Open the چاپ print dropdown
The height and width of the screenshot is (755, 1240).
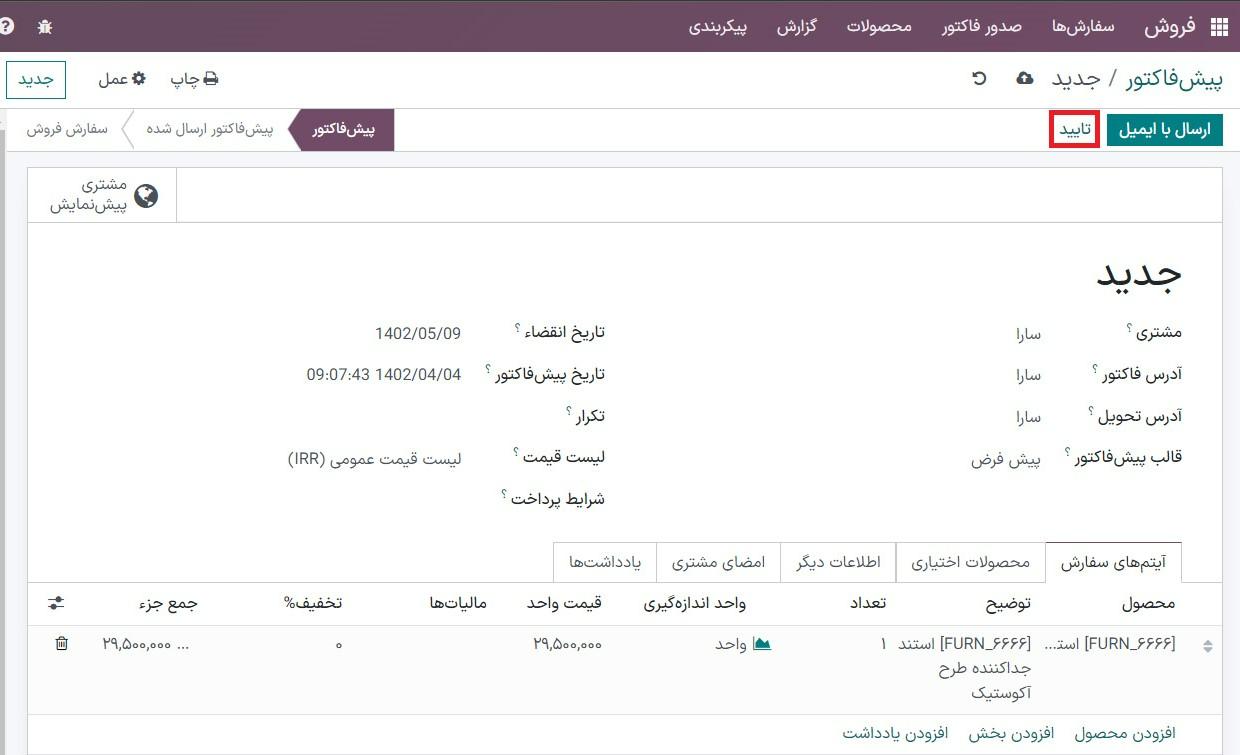click(x=194, y=79)
